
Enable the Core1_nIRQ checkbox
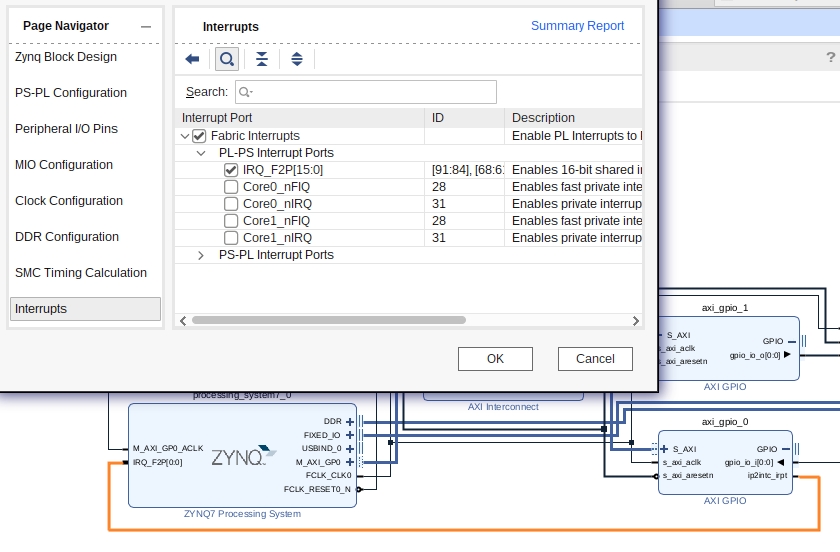tap(230, 238)
